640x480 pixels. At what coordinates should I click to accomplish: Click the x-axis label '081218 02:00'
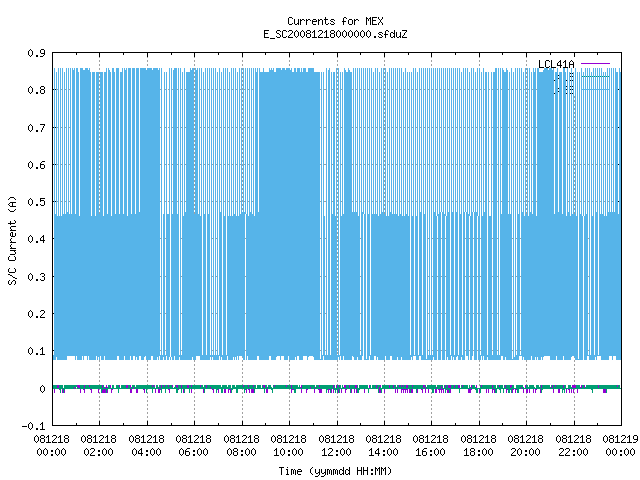point(98,446)
